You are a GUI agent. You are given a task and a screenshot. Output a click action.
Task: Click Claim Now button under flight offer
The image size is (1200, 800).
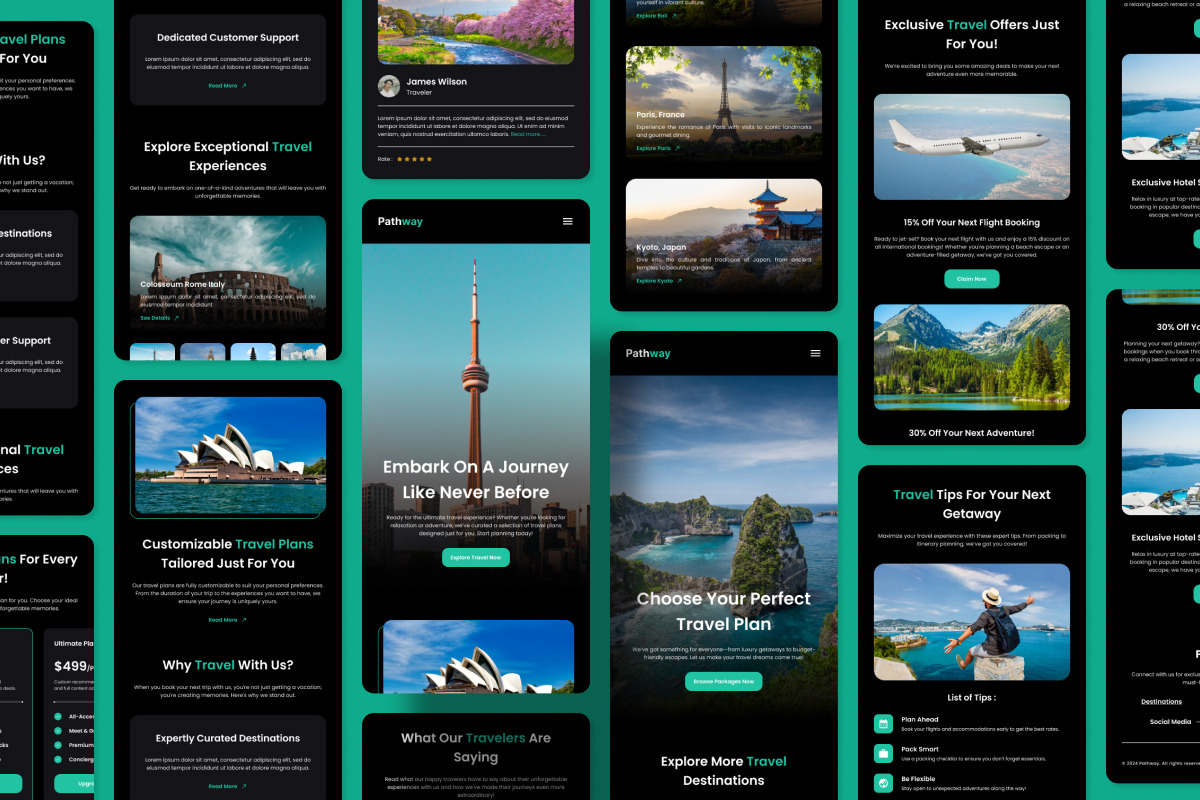pos(972,279)
